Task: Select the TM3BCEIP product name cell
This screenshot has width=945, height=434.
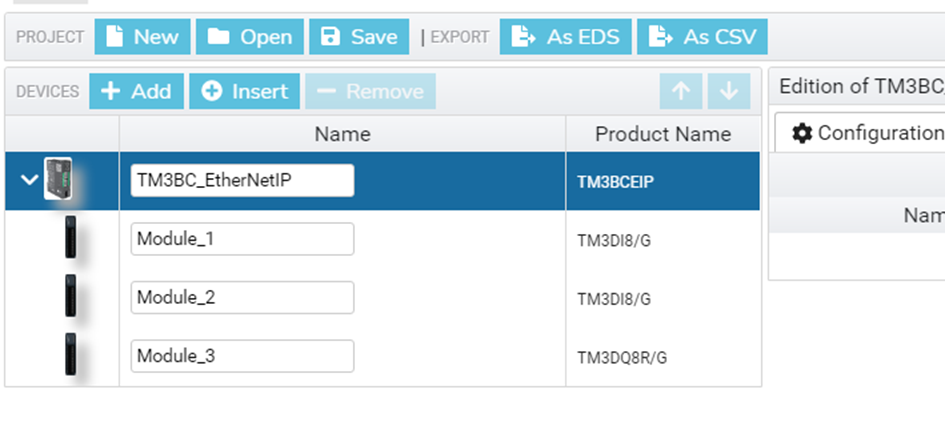Action: (x=663, y=182)
